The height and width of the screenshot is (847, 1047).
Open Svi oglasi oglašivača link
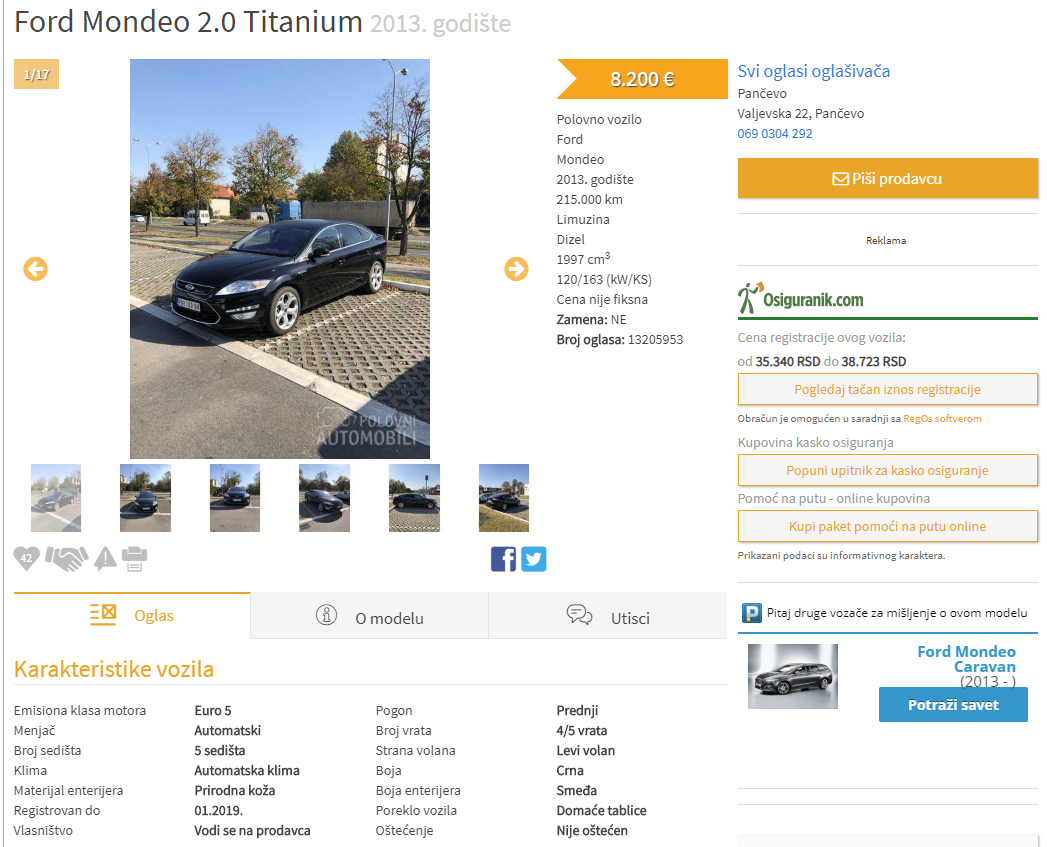pos(813,71)
